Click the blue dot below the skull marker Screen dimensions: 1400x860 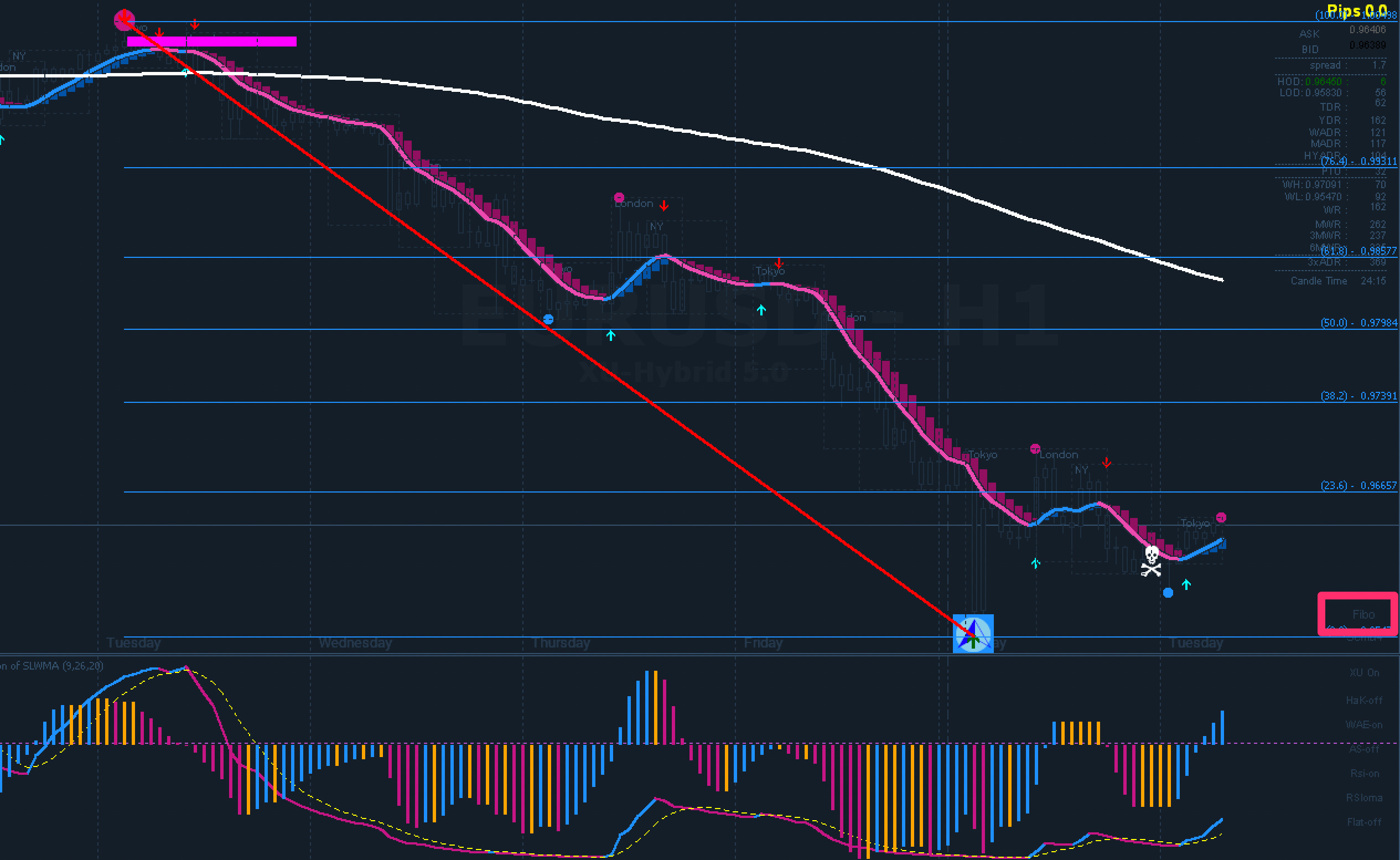point(1168,593)
